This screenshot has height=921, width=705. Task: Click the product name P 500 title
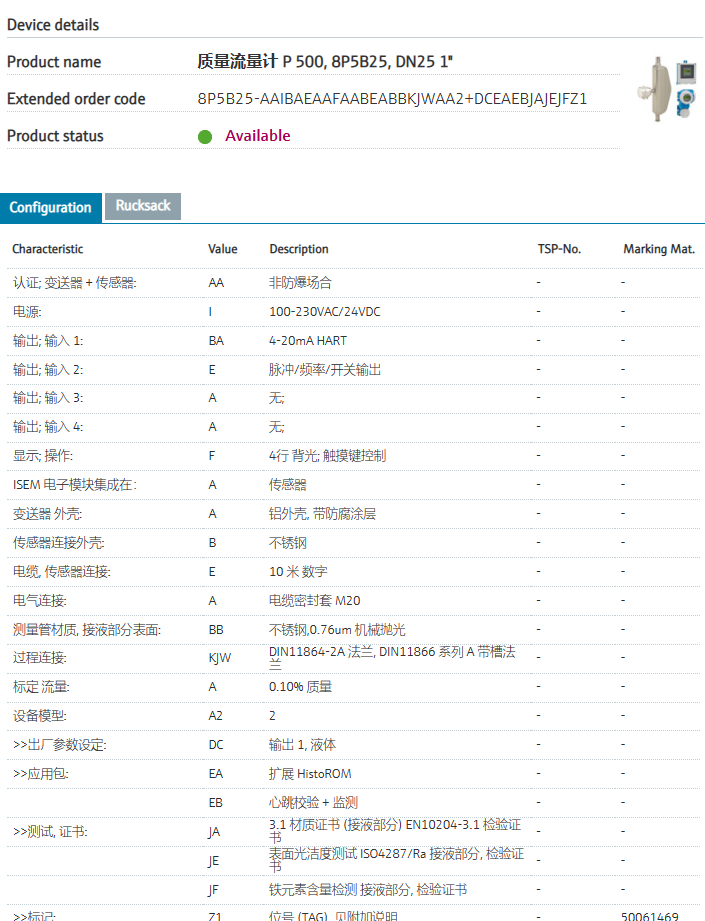click(325, 62)
